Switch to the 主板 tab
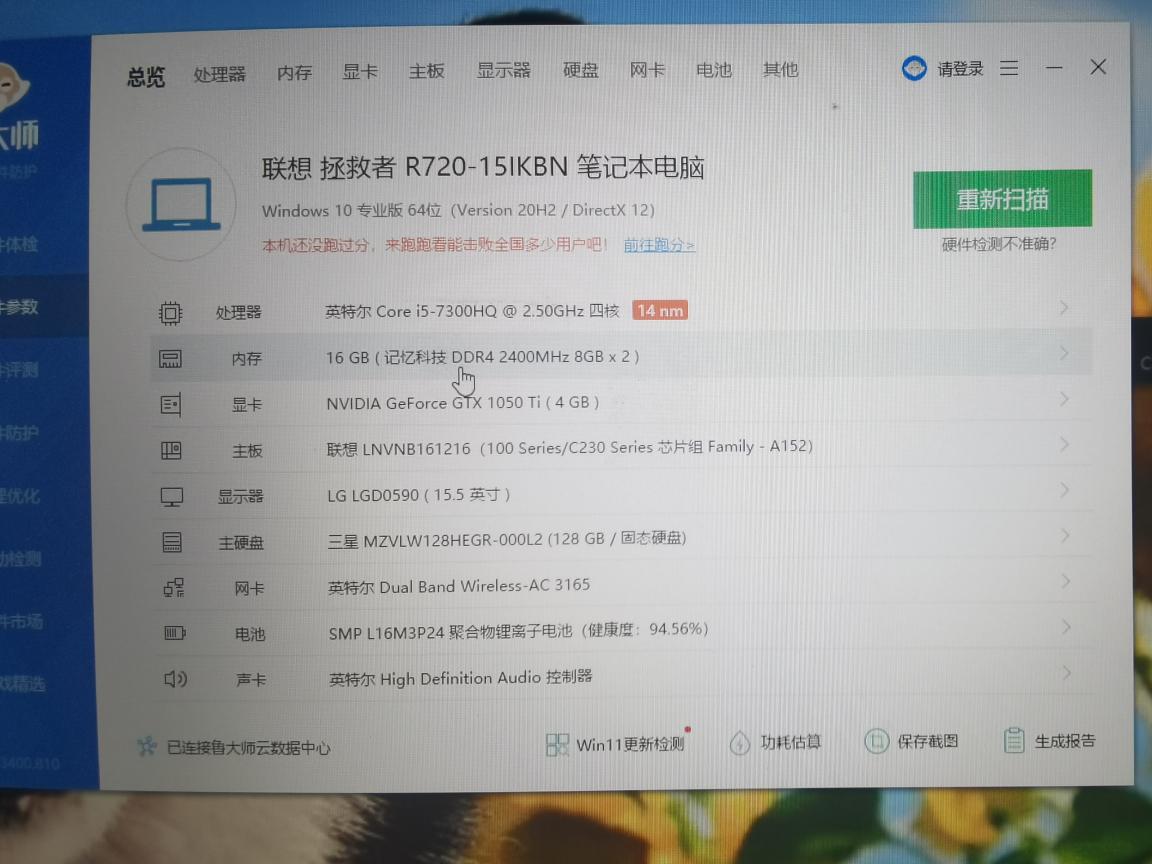1152x864 pixels. coord(427,71)
